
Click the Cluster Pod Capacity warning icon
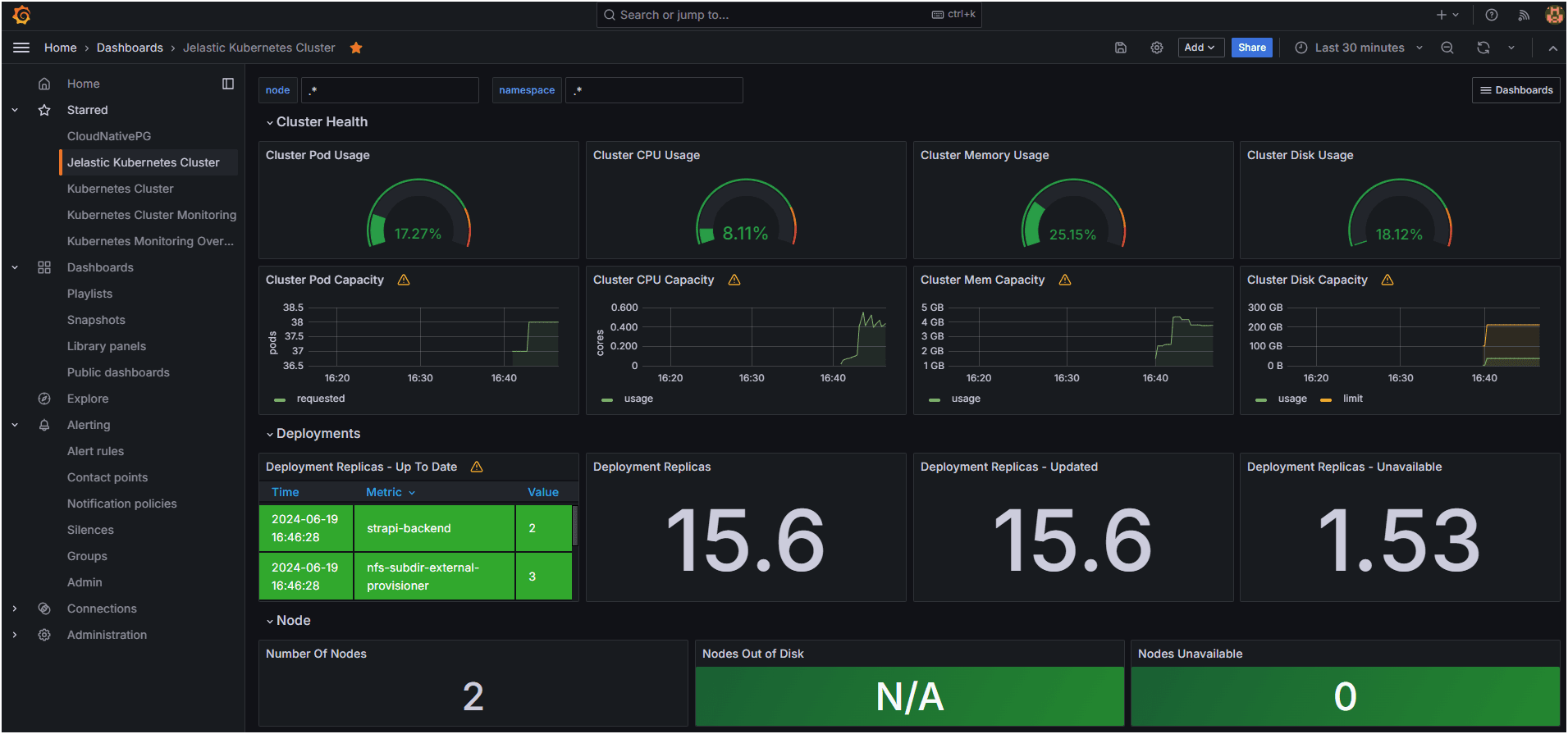coord(404,280)
